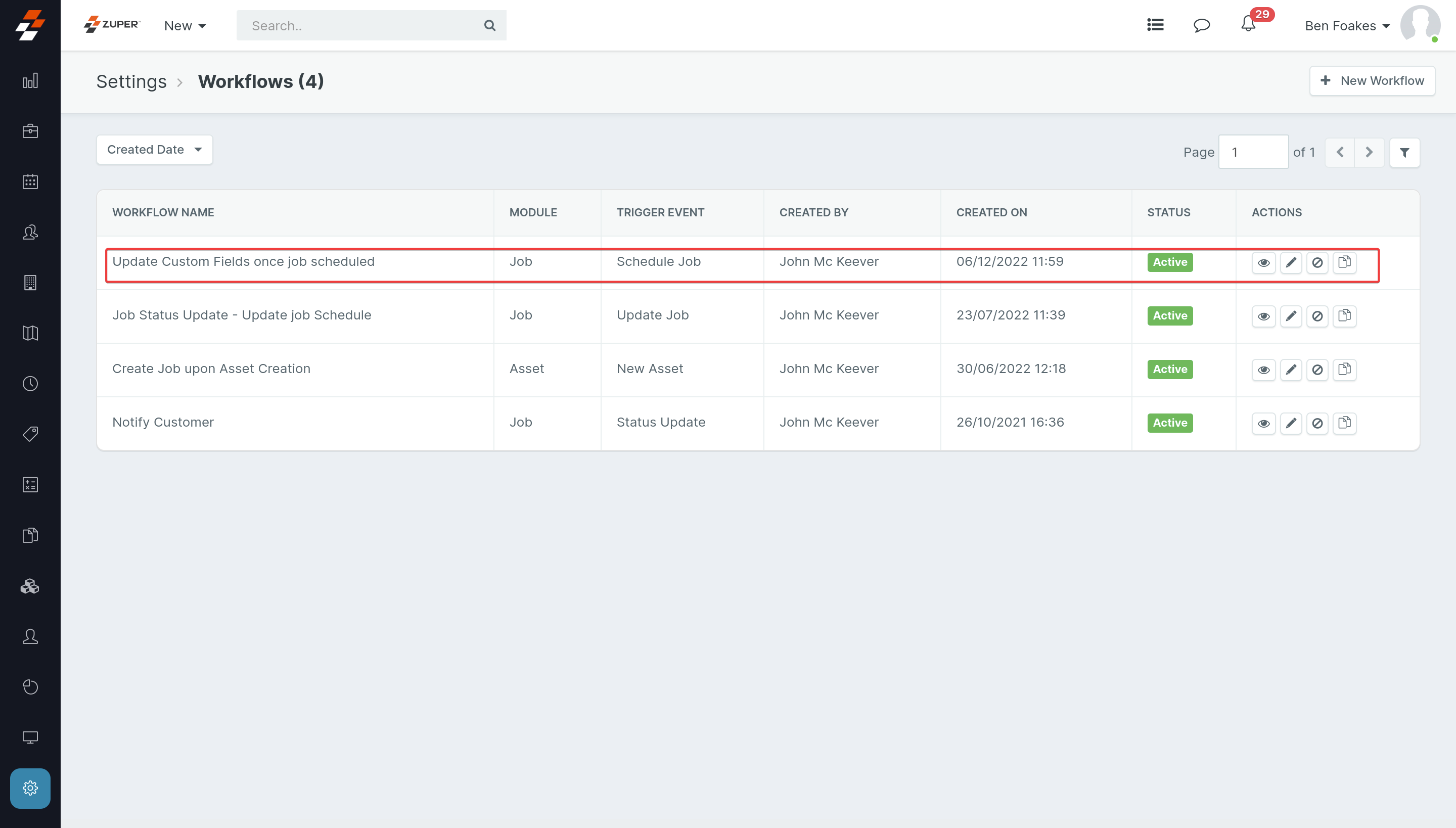Click the filter funnel icon

1404,153
